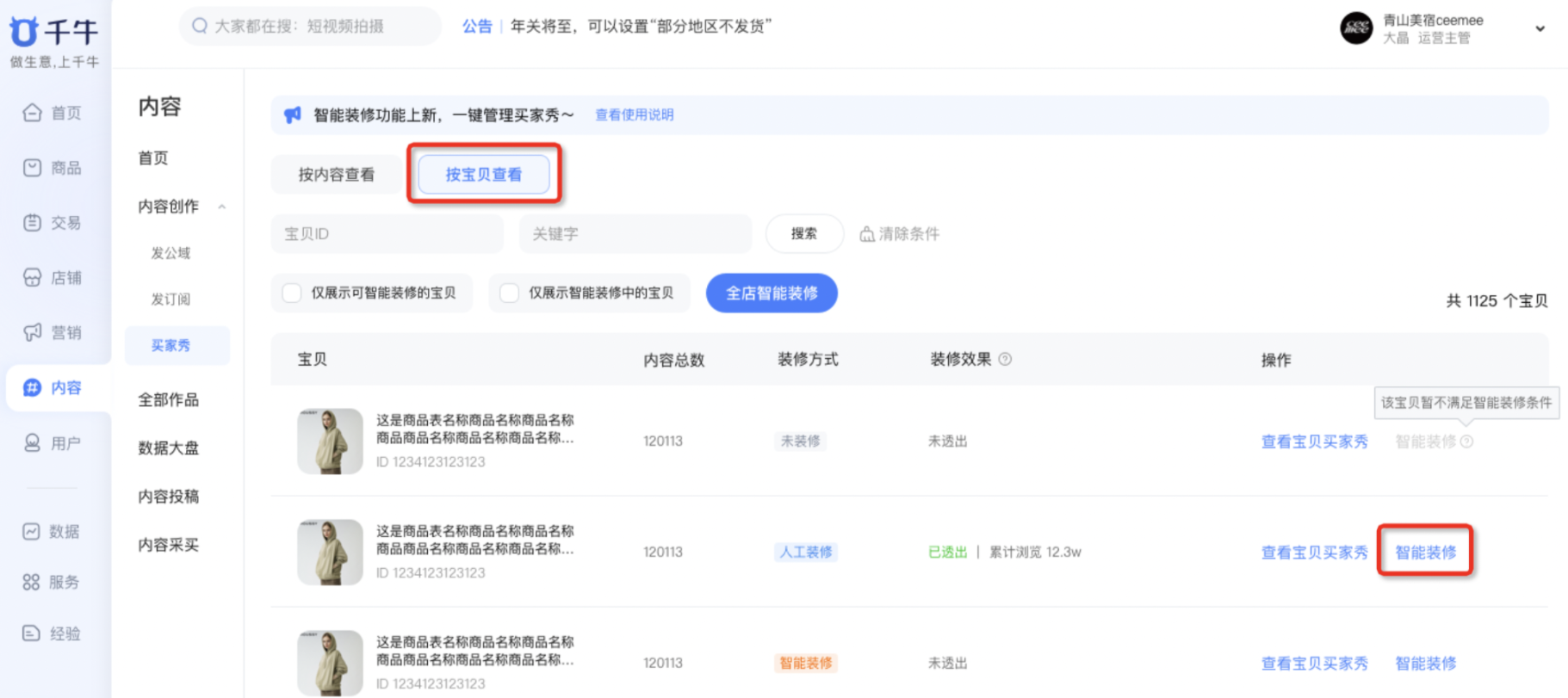This screenshot has width=1568, height=698.
Task: Open 首页 in the content submenu
Action: pyautogui.click(x=153, y=158)
